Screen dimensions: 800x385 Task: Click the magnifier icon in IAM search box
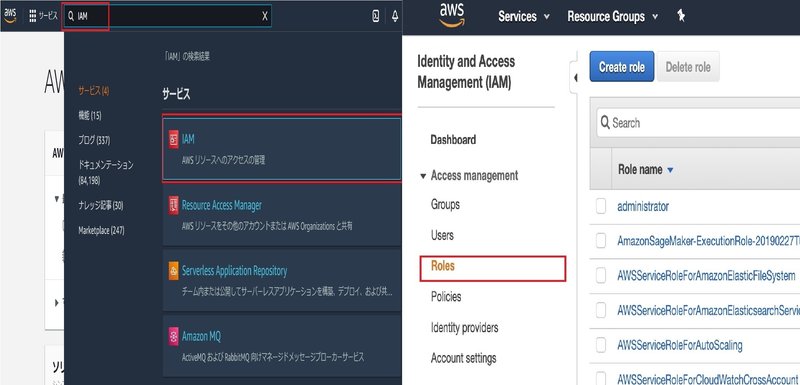click(71, 16)
